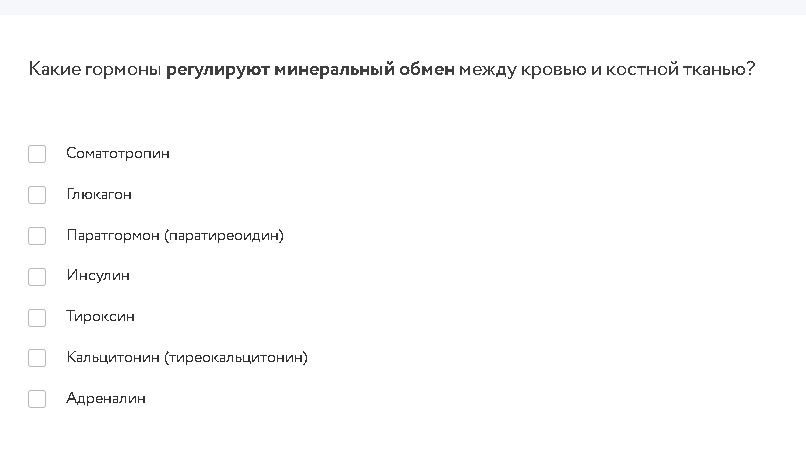Click the parenthetical (паратиреоидин) text
The image size is (806, 453).
click(x=224, y=236)
